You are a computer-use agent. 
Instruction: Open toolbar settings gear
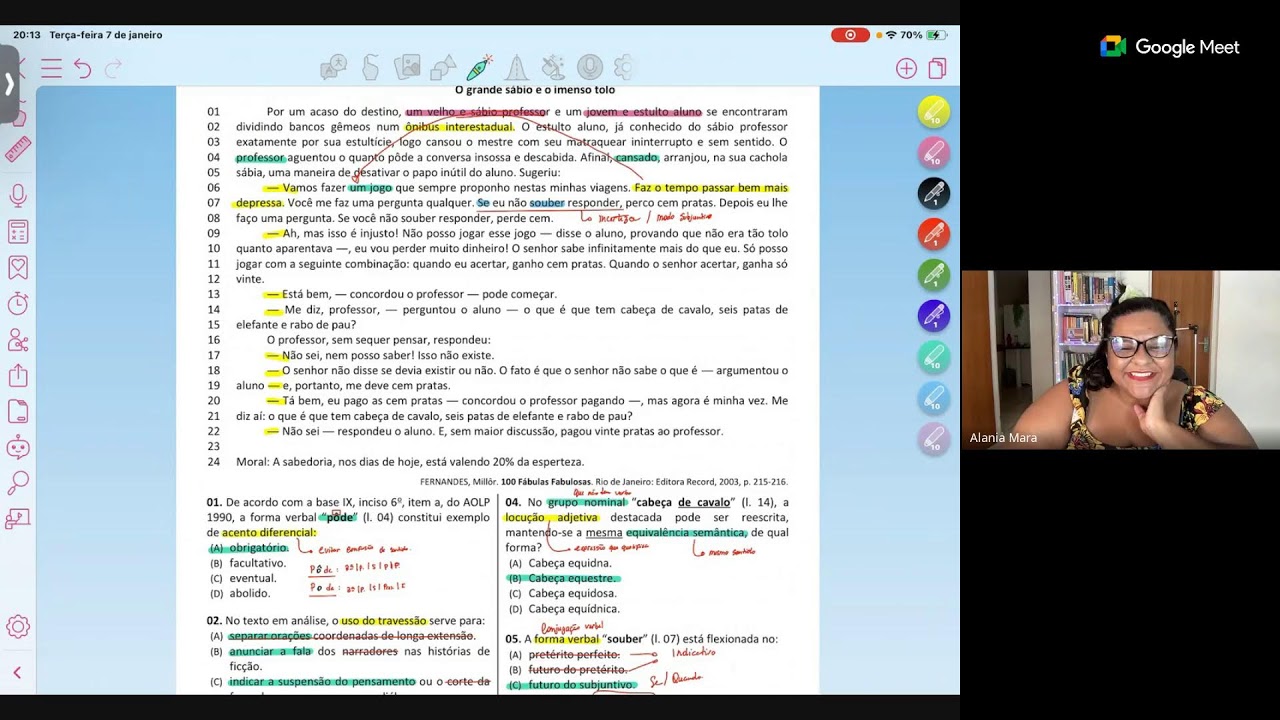pos(624,67)
